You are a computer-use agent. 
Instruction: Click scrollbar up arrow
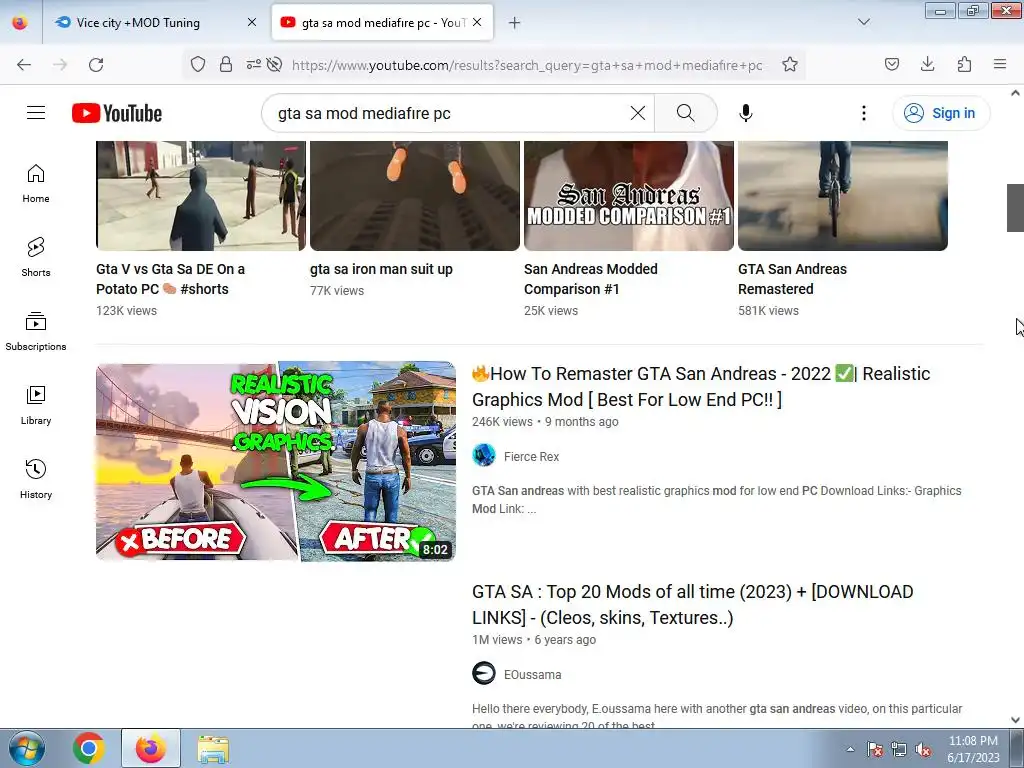(1015, 93)
